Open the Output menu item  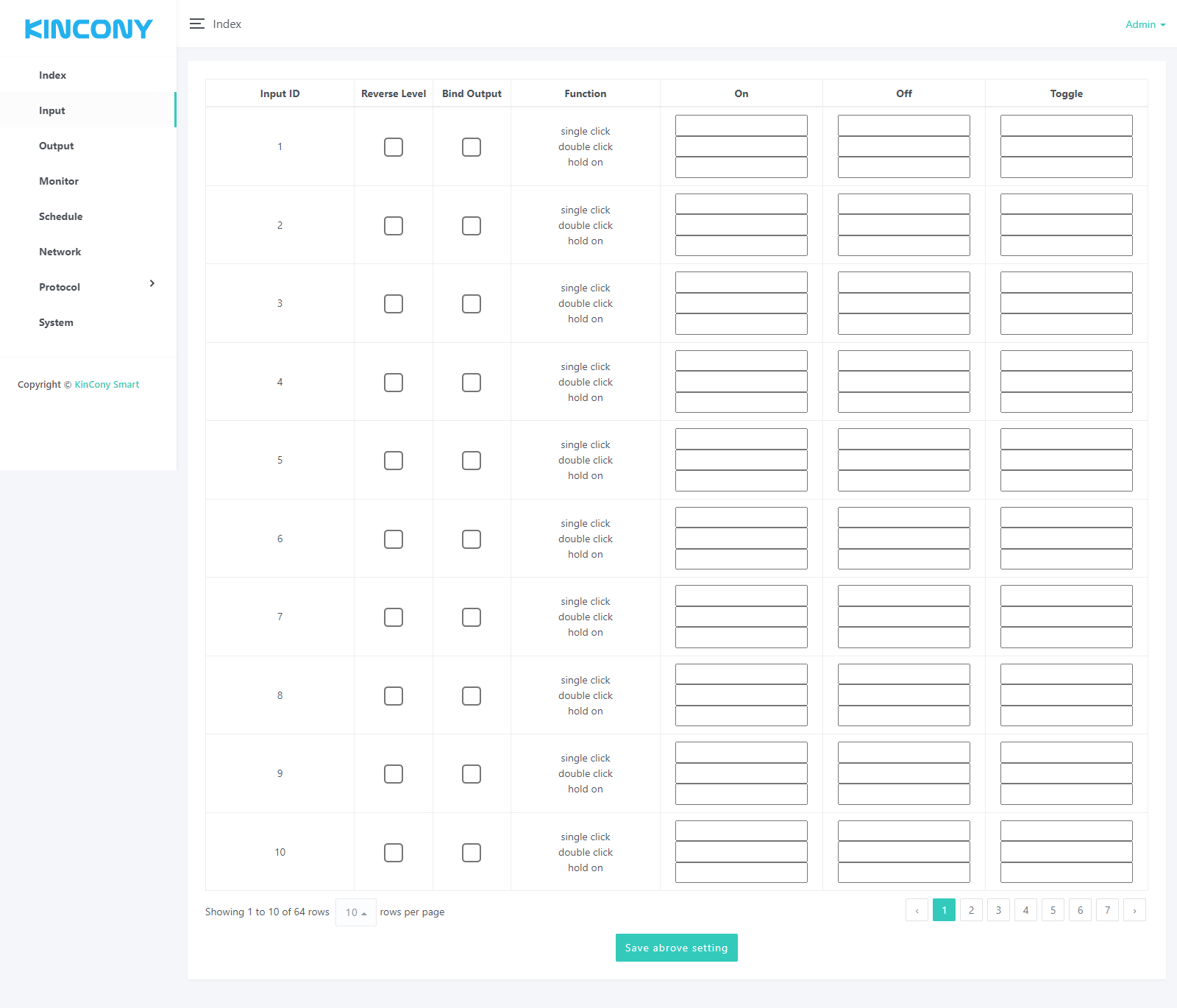point(57,146)
